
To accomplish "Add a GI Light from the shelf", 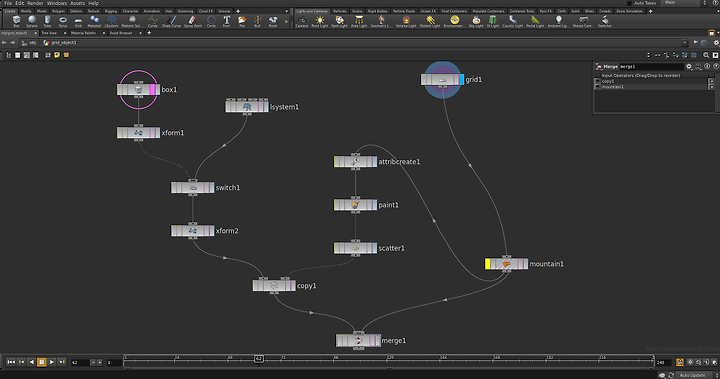I will pos(493,21).
